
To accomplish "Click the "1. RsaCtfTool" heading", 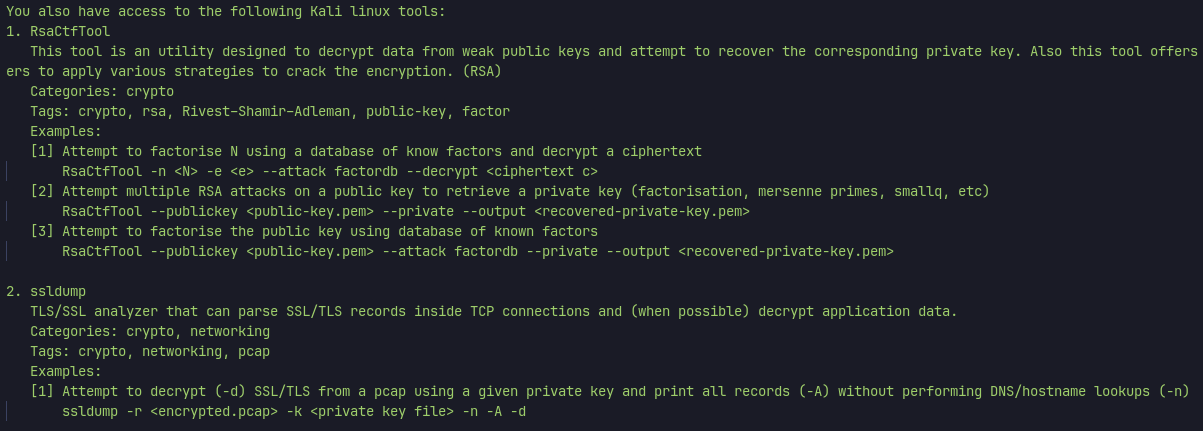I will pyautogui.click(x=58, y=31).
